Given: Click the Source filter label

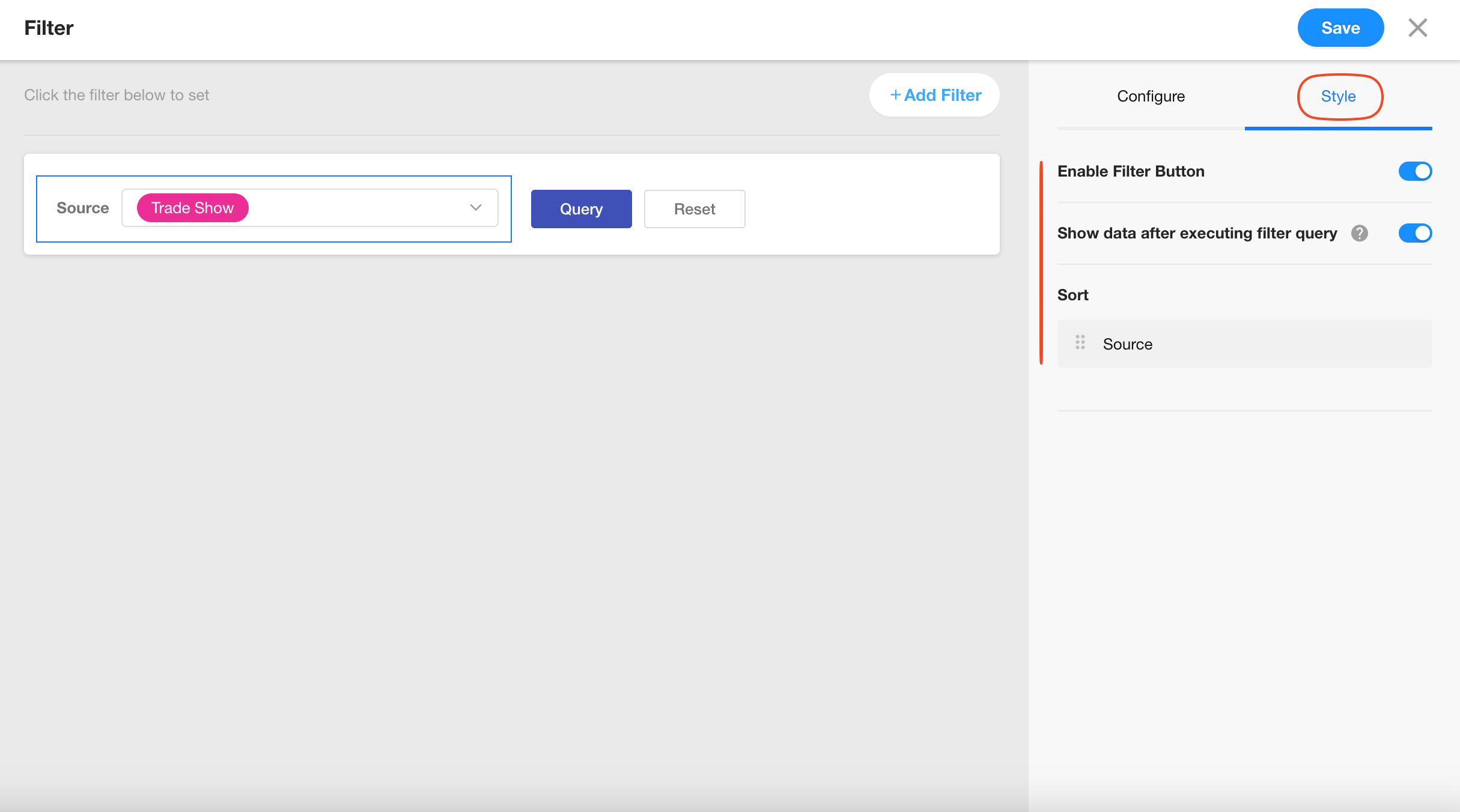Looking at the screenshot, I should 82,208.
